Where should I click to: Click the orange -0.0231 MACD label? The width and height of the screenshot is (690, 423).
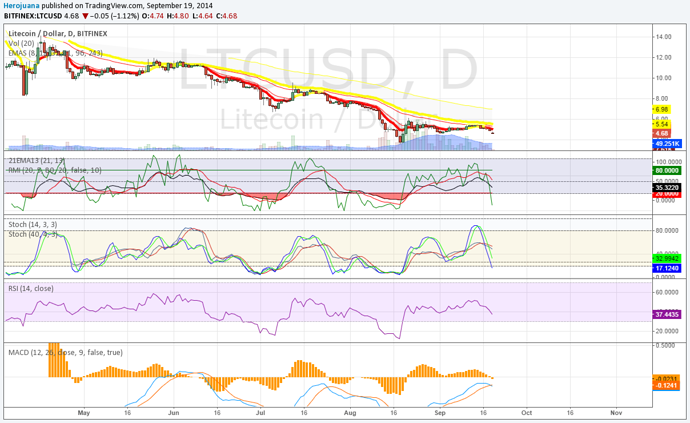(667, 378)
